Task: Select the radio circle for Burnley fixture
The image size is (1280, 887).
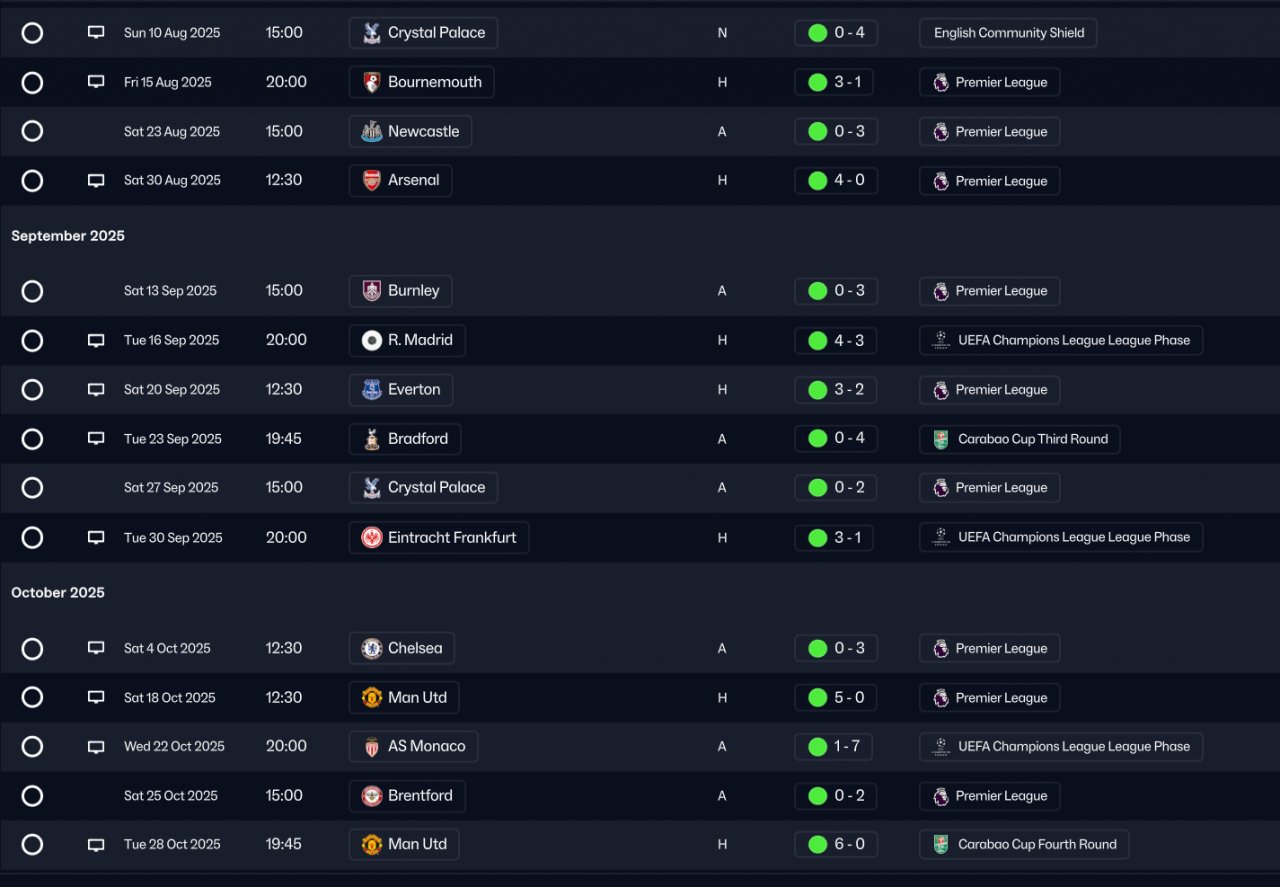Action: point(32,291)
